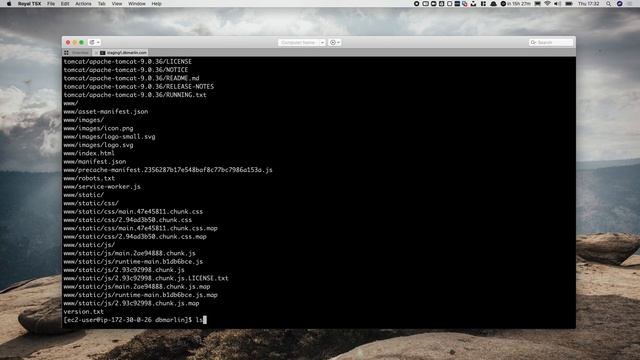Click the line 'tomcat/apache-tomcat-9.0.36/RELEASE-NOTES'

coord(139,87)
